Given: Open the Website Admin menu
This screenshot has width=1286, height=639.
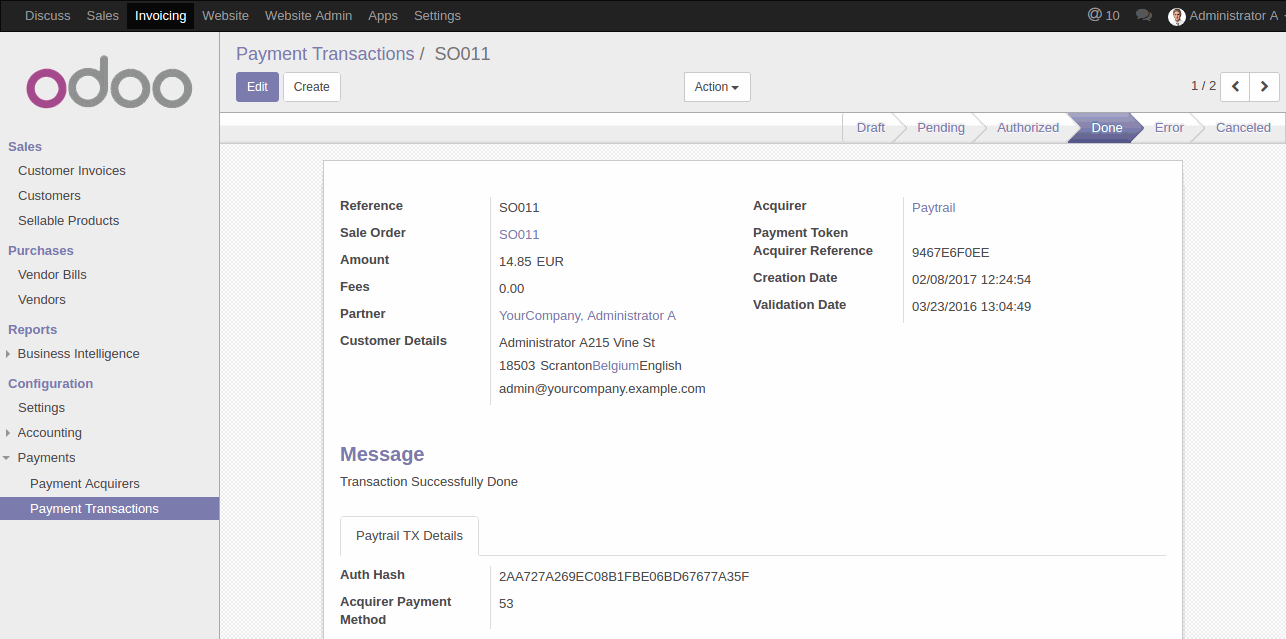Looking at the screenshot, I should [308, 16].
